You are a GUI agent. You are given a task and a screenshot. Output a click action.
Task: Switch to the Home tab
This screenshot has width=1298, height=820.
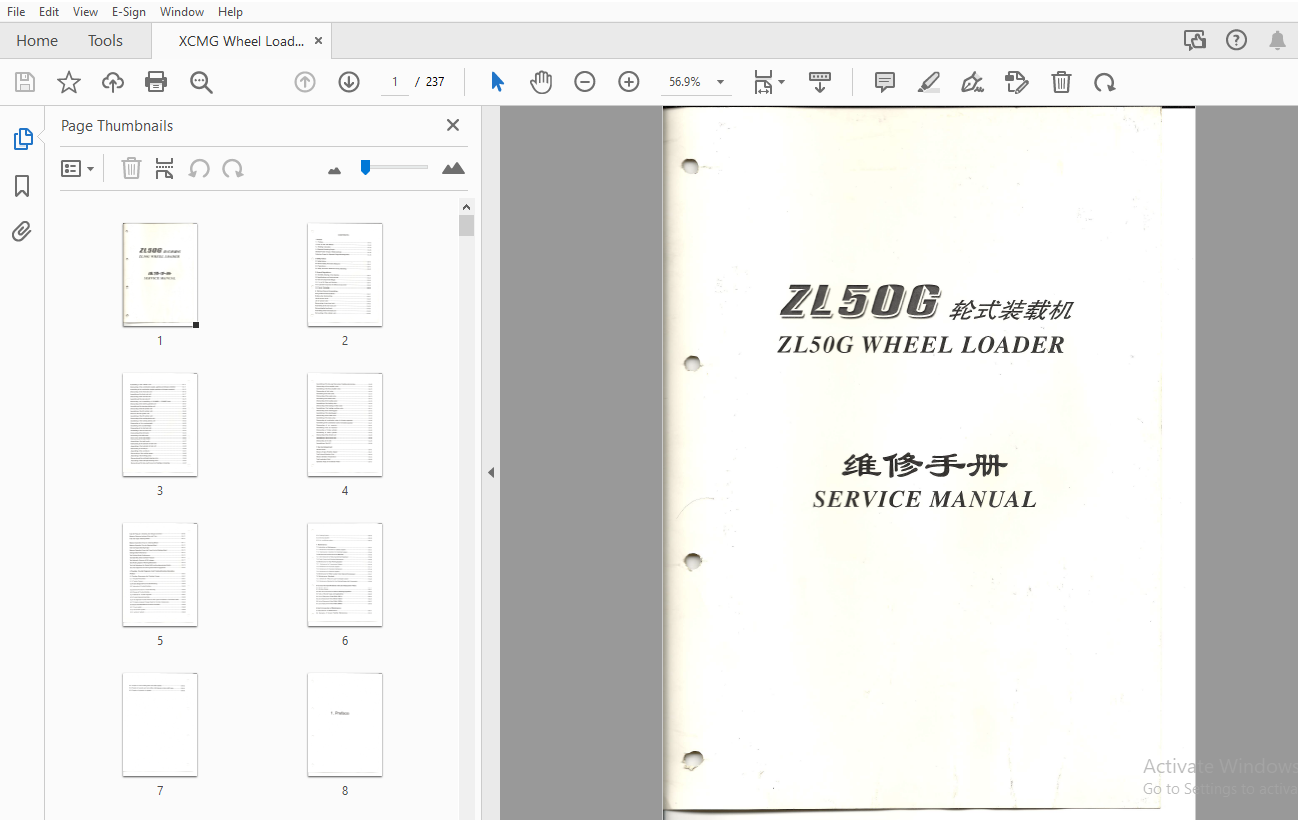(x=37, y=41)
